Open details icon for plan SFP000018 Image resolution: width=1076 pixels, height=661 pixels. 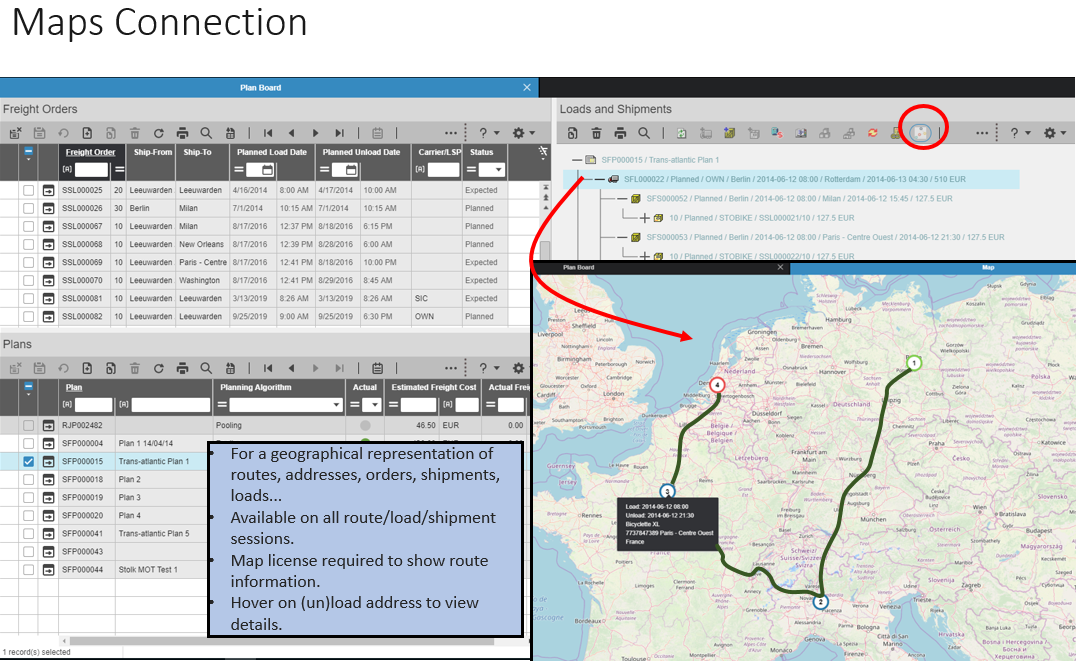click(x=48, y=479)
